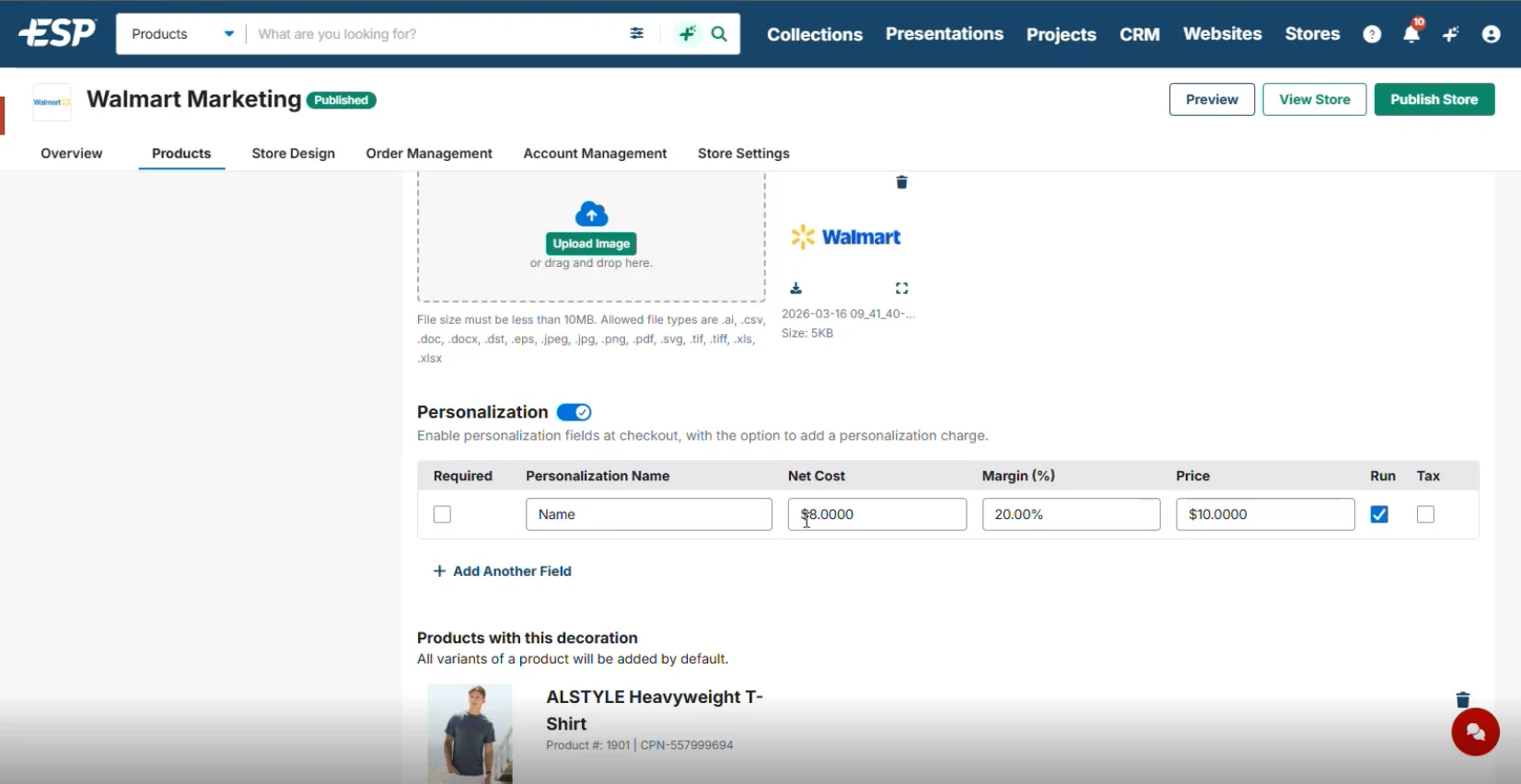
Task: Open notifications bell icon
Action: pos(1411,34)
